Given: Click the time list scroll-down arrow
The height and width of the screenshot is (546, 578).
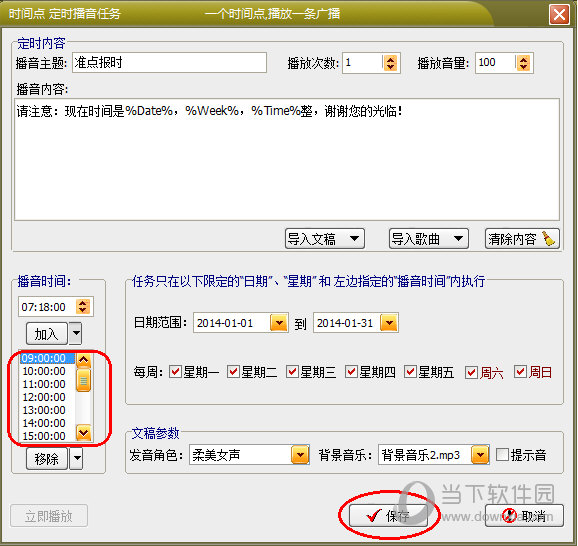Looking at the screenshot, I should pos(84,433).
